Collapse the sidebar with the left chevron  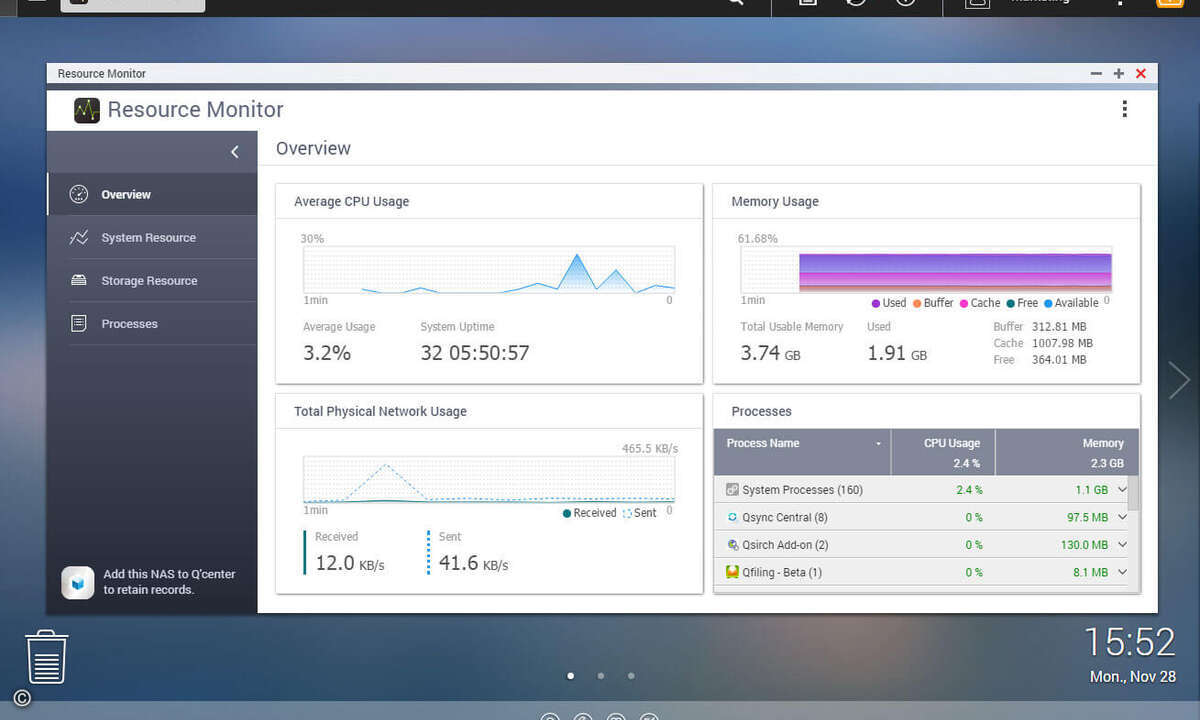tap(235, 152)
